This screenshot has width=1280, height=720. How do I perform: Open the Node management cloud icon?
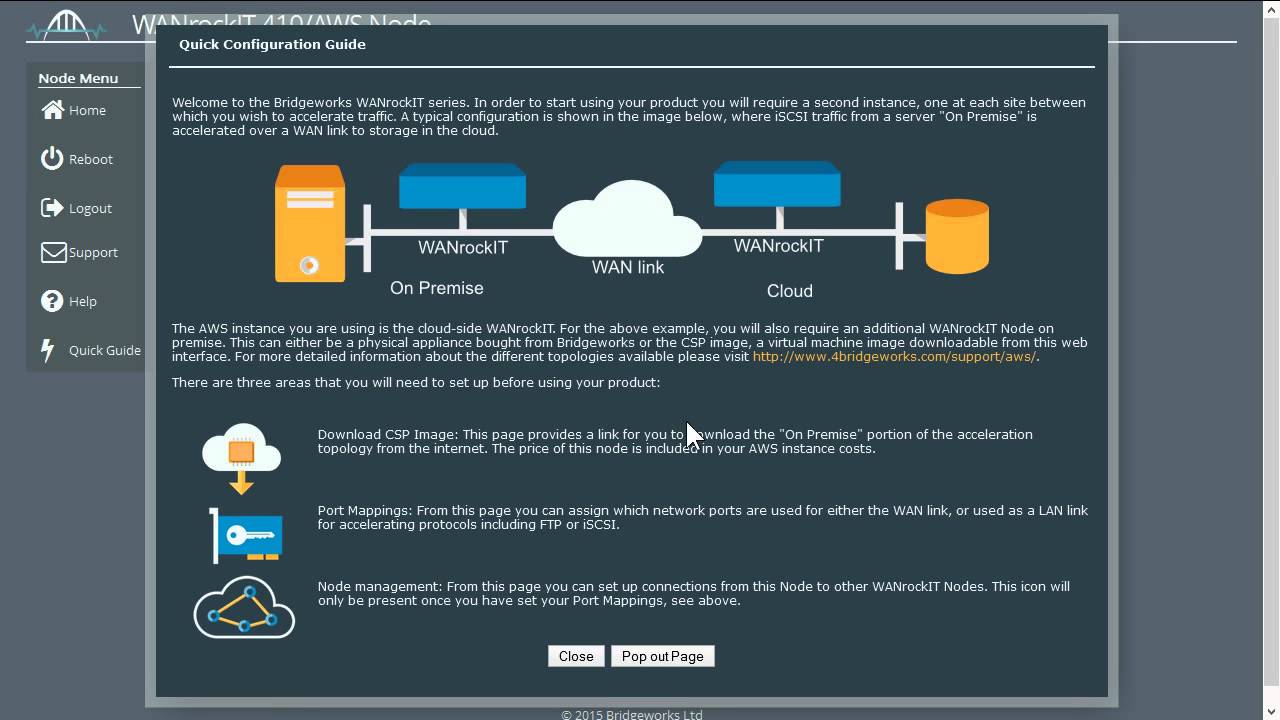click(244, 607)
